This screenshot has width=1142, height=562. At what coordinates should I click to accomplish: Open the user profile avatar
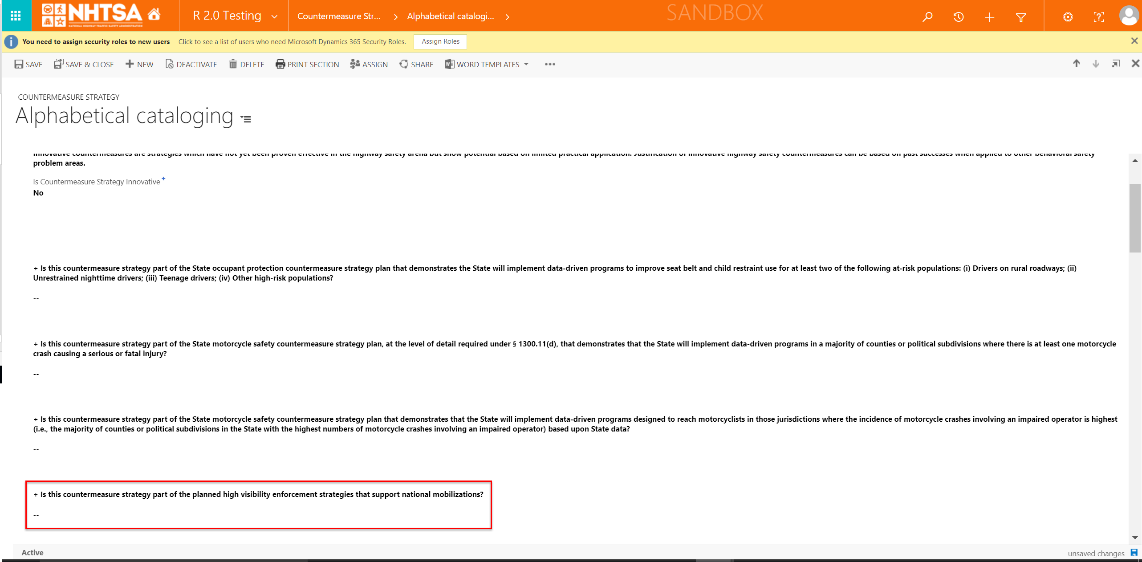click(x=1128, y=17)
